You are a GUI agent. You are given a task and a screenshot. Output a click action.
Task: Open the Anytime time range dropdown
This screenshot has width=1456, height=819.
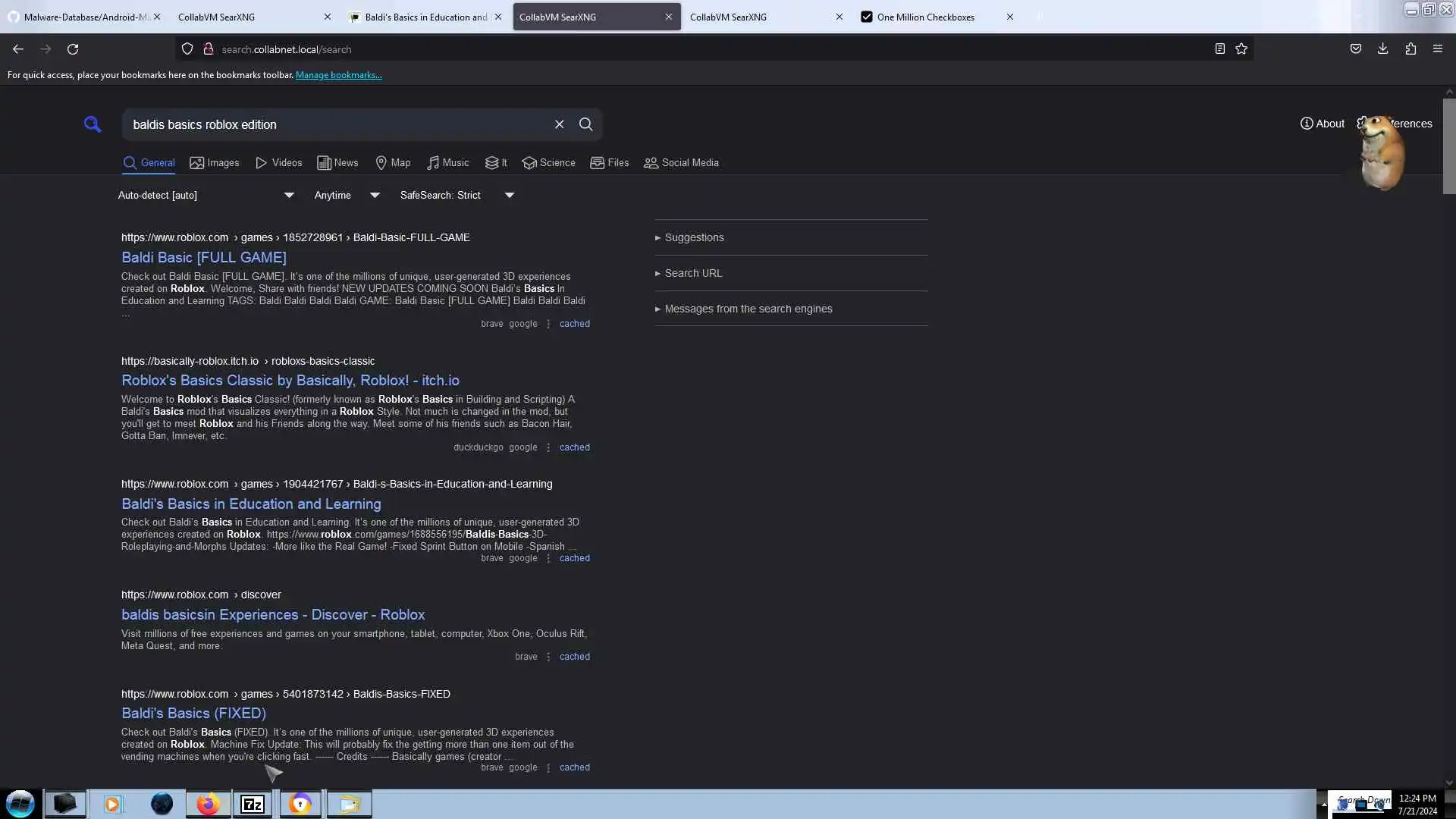[347, 196]
